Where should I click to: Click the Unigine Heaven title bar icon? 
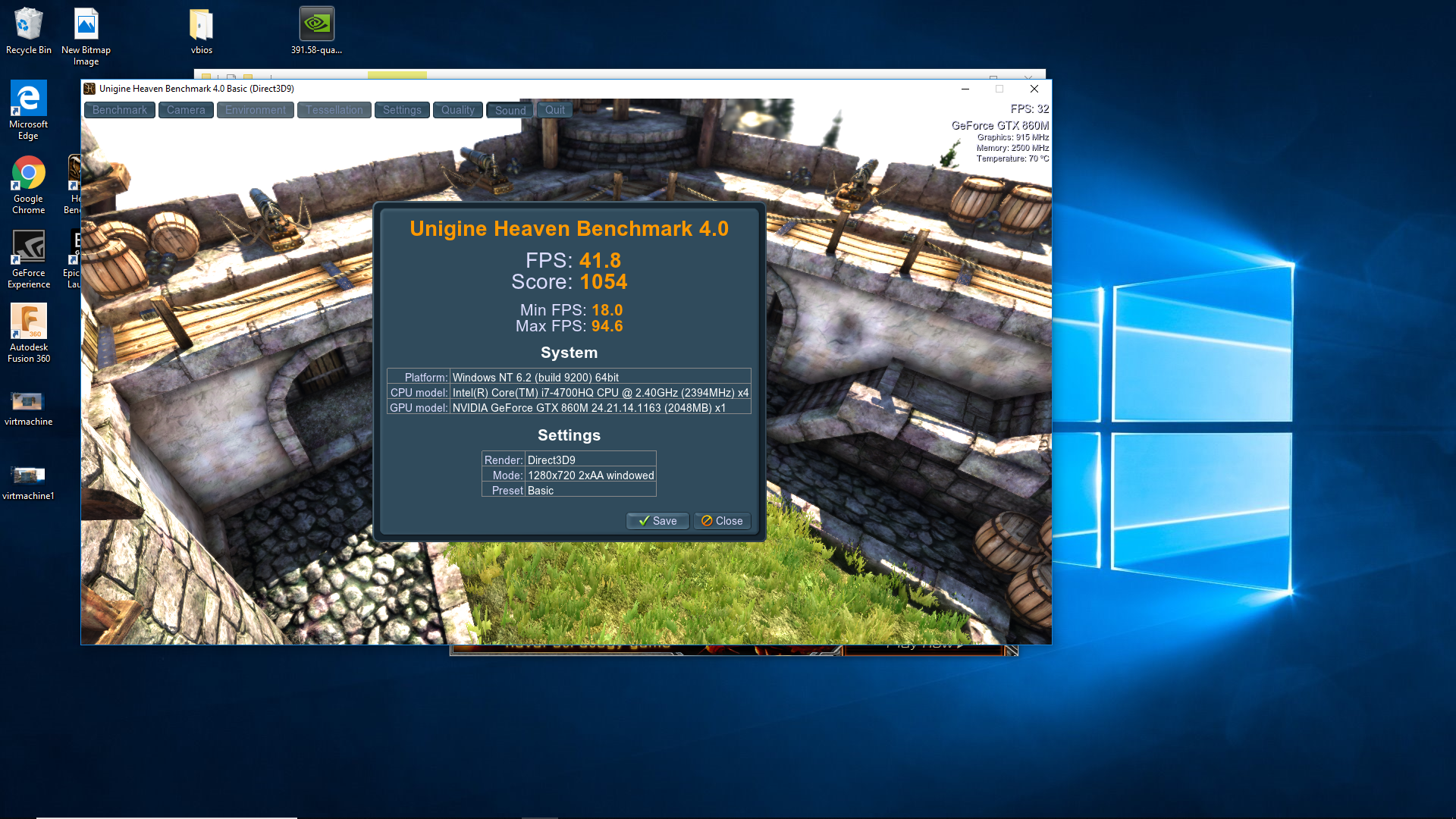point(89,89)
